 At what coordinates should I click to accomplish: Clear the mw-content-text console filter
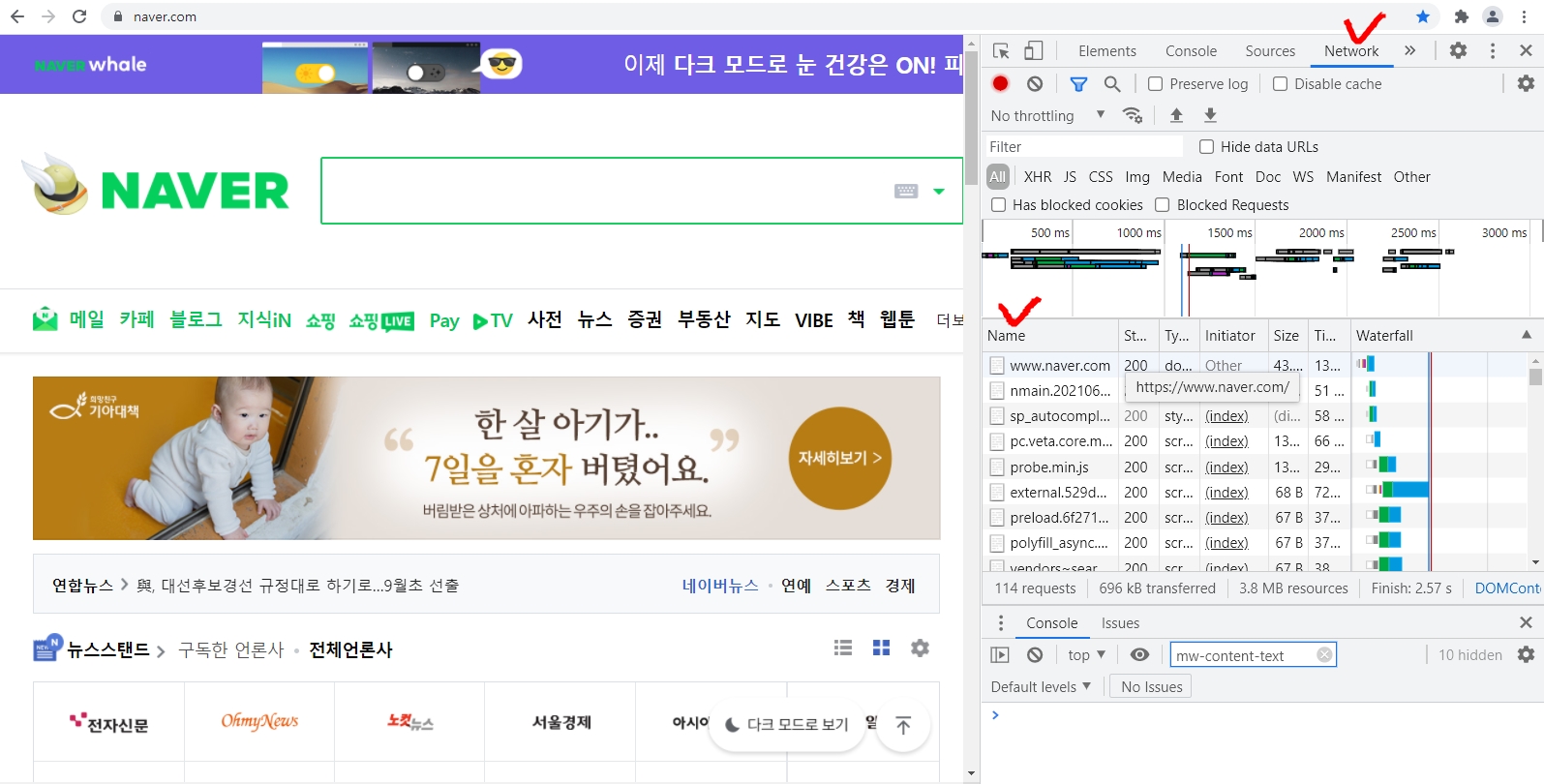[x=1324, y=655]
